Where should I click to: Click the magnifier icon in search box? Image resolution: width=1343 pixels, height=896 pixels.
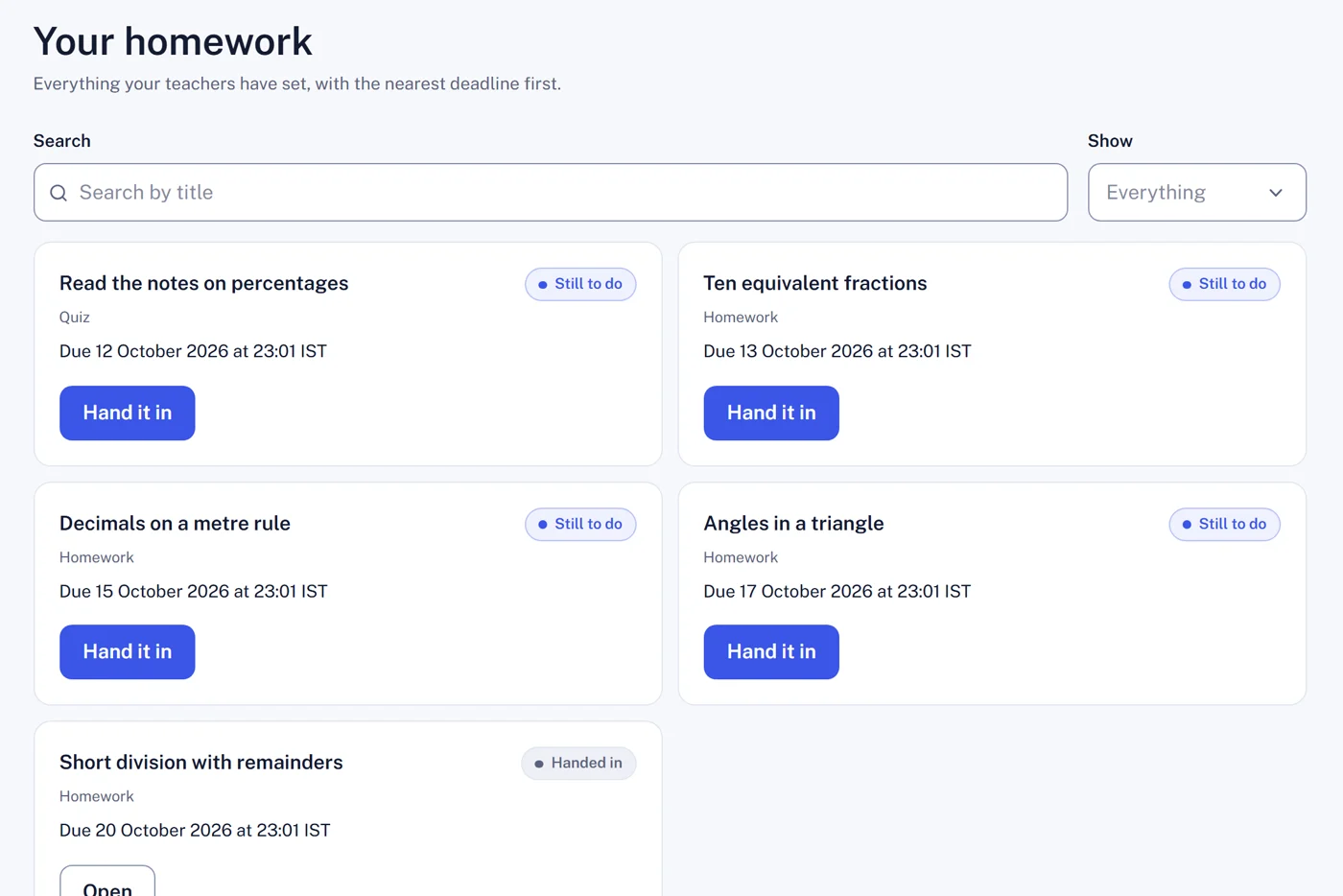point(59,193)
